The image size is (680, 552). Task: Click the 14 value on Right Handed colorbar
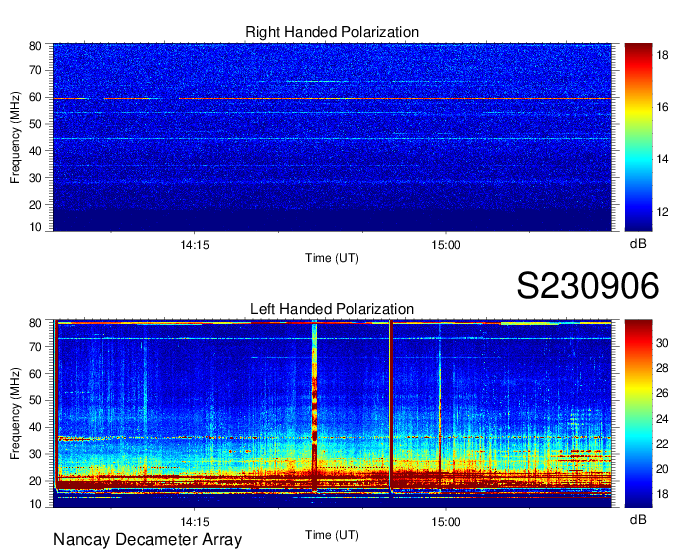pyautogui.click(x=662, y=159)
